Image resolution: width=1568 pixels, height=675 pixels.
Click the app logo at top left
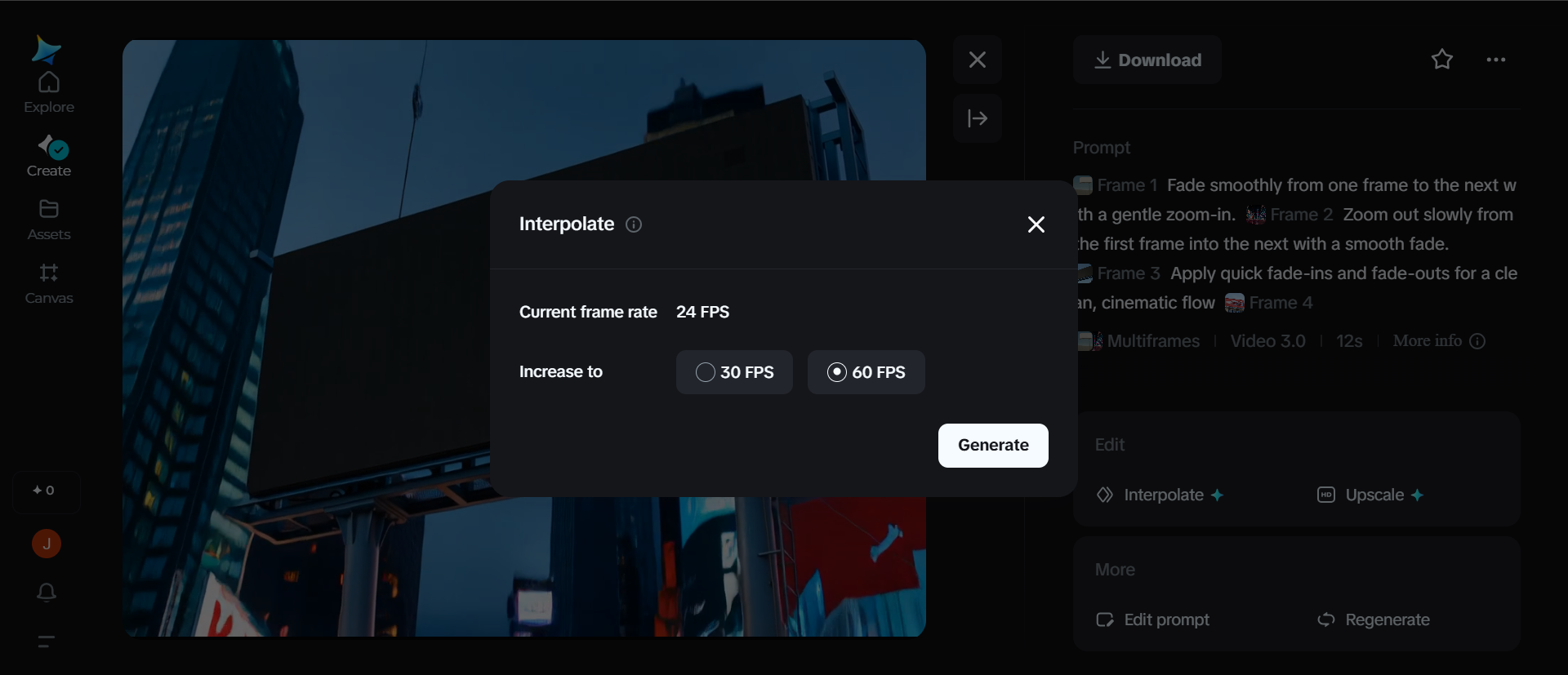[46, 50]
